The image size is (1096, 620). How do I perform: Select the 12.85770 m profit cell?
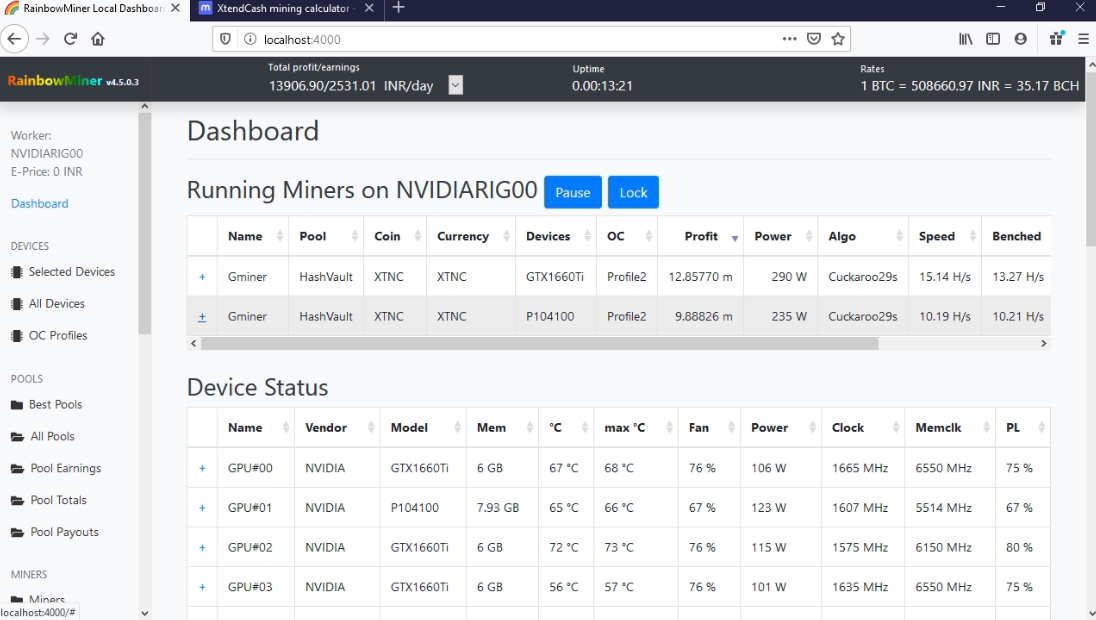pyautogui.click(x=700, y=277)
